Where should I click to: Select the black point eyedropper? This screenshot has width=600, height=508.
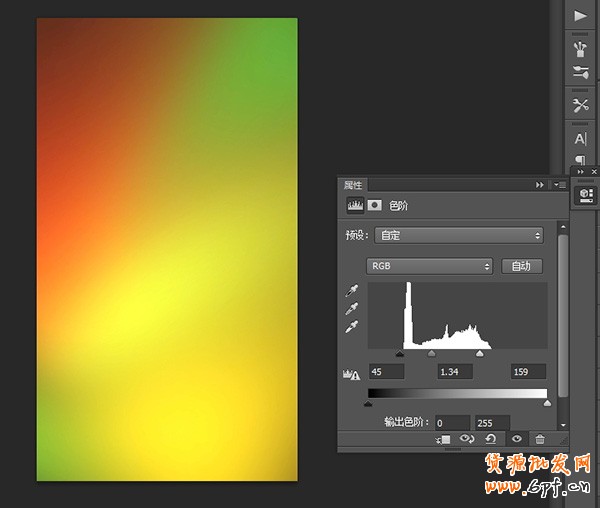coord(352,291)
